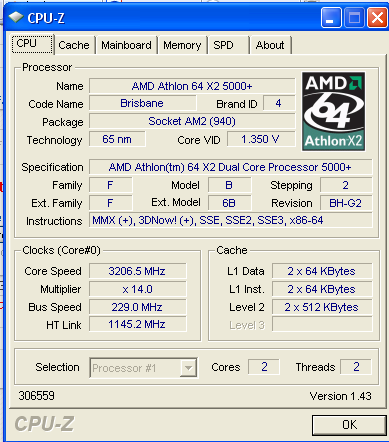
Task: Click the Family value F
Action: click(110, 185)
